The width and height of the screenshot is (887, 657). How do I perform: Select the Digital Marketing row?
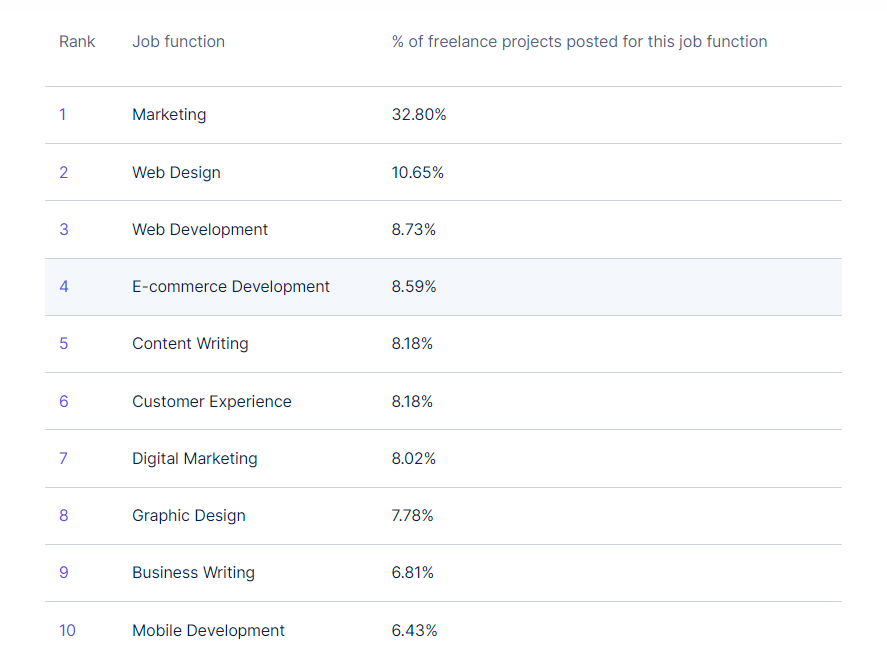coord(444,459)
